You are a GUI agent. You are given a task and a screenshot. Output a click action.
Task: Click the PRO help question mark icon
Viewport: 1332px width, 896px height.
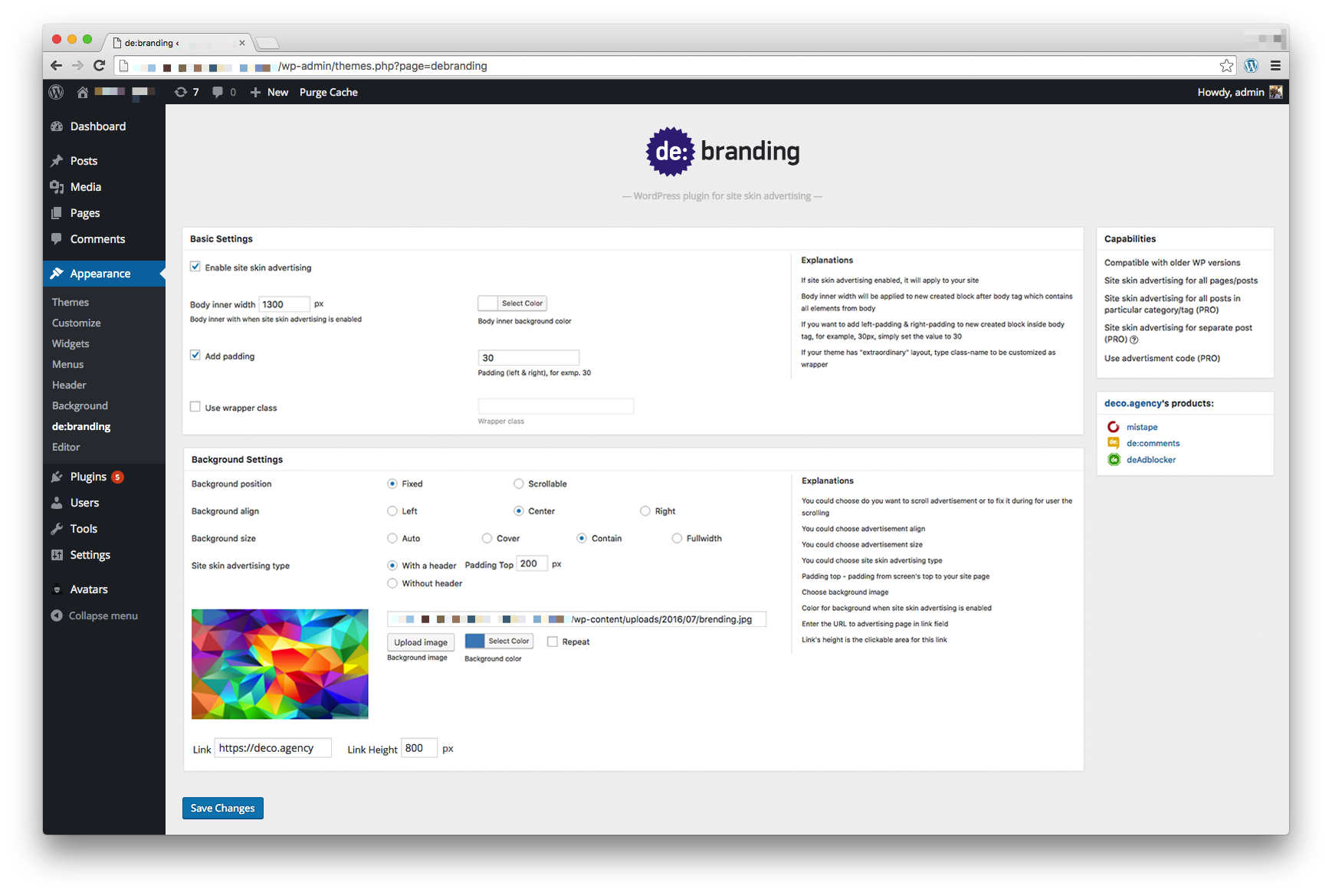point(1134,340)
